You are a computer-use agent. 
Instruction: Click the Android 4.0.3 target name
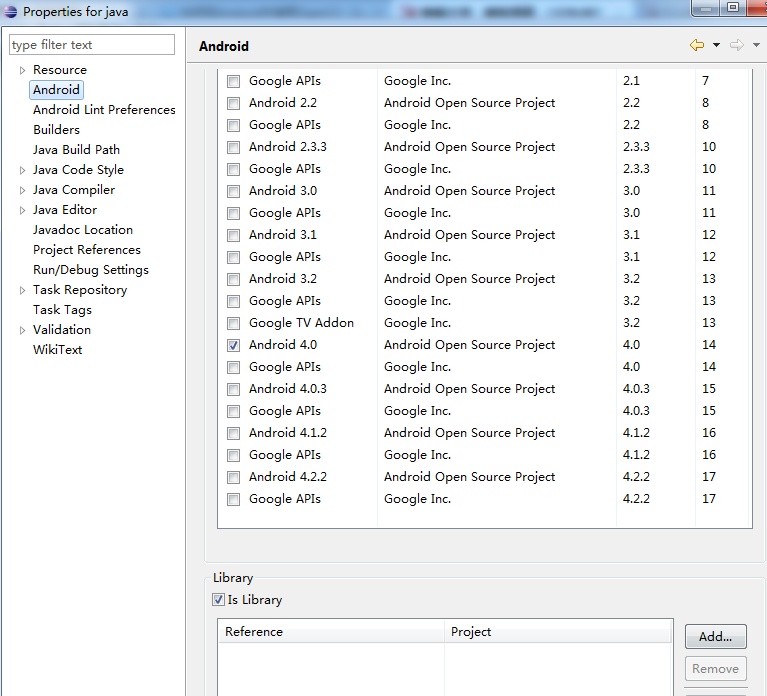pos(288,389)
